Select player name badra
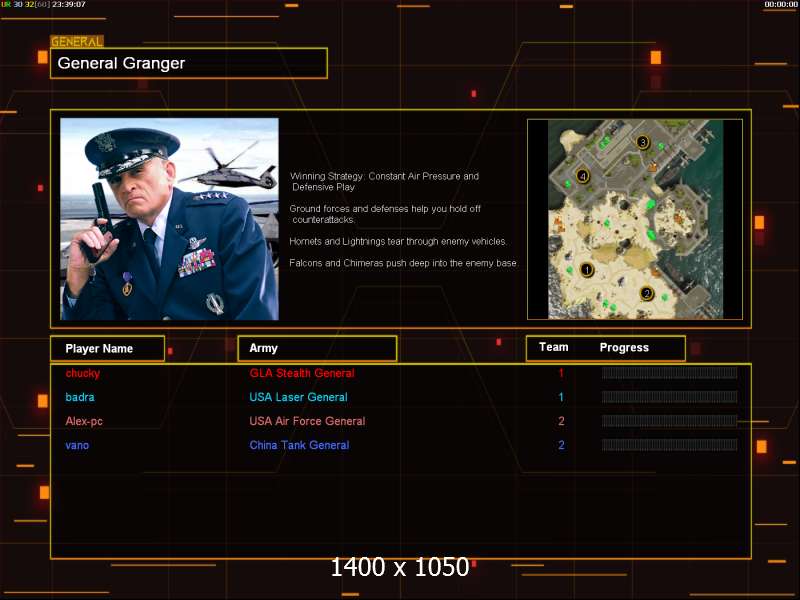Image resolution: width=800 pixels, height=600 pixels. pos(80,397)
